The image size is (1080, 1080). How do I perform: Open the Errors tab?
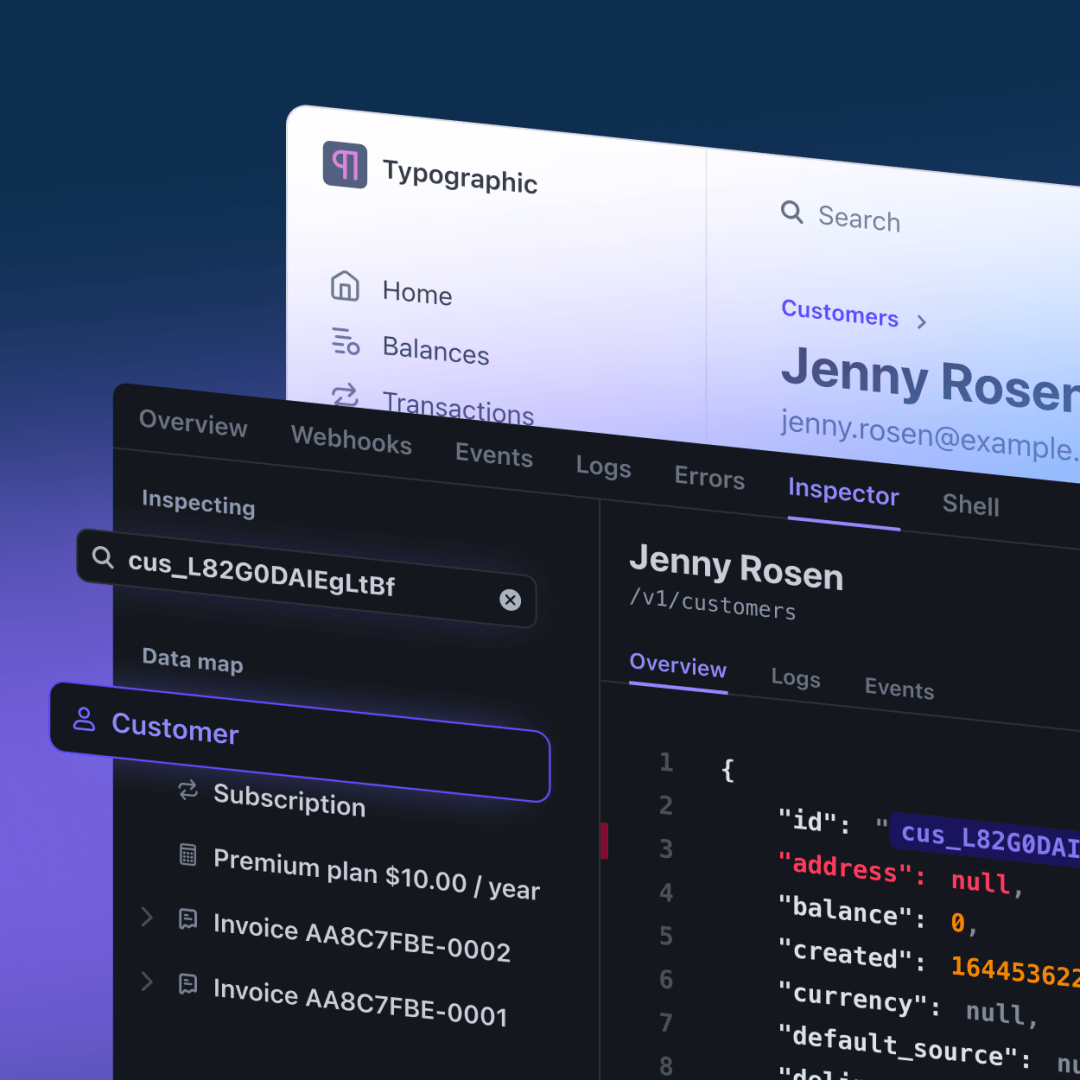[x=709, y=477]
